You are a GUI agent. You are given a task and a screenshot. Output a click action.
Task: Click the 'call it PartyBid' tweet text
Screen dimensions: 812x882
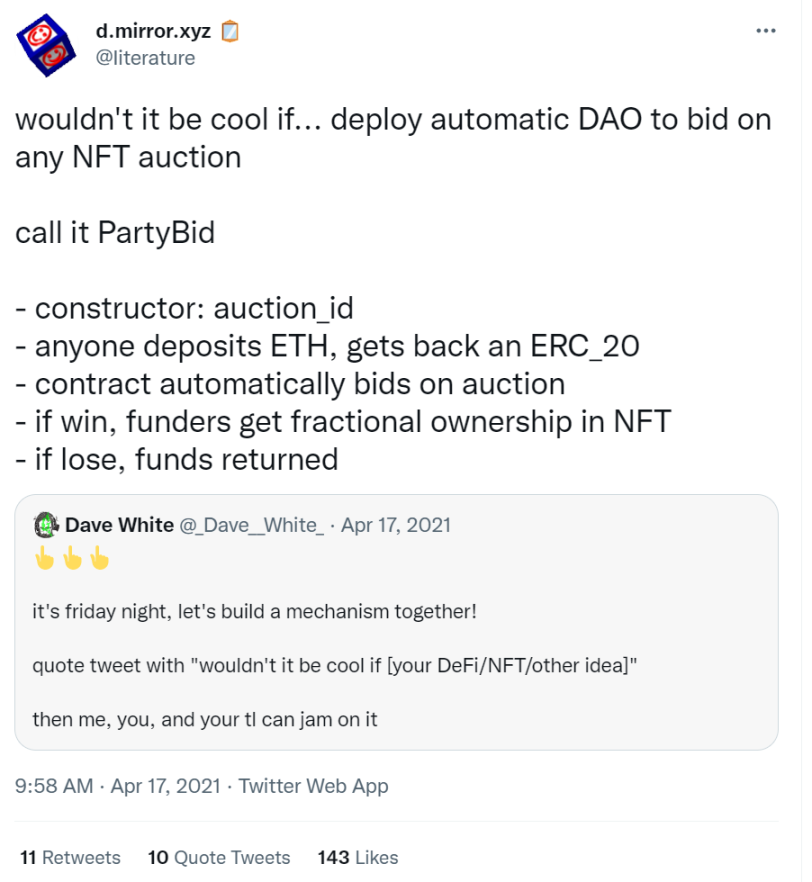115,232
